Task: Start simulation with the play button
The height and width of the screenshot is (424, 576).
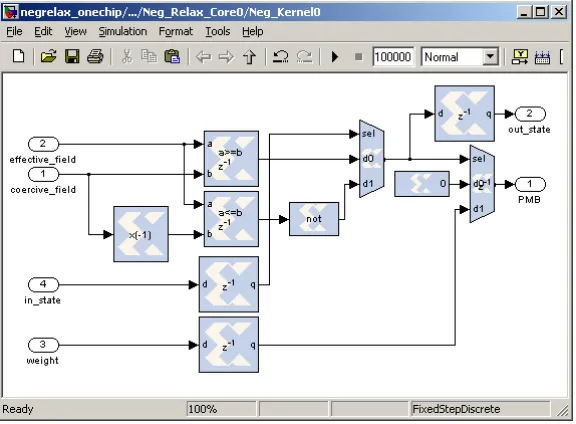Action: [335, 57]
